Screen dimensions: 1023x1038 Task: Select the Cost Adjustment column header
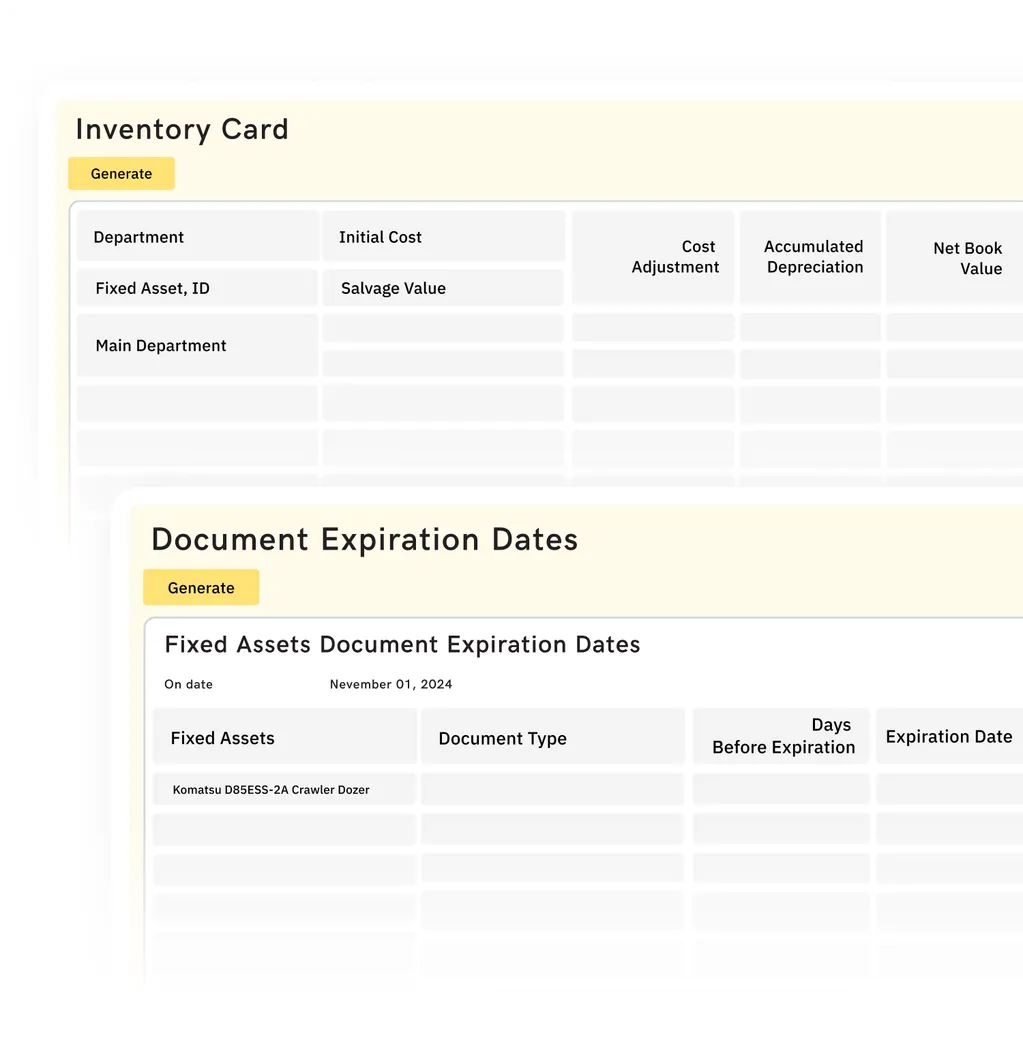pos(653,257)
